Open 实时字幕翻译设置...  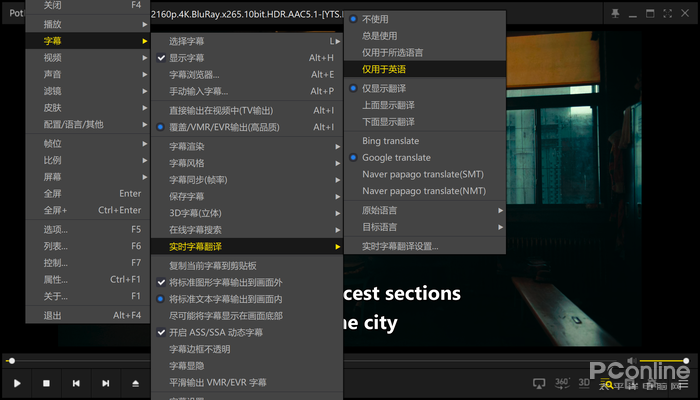400,246
